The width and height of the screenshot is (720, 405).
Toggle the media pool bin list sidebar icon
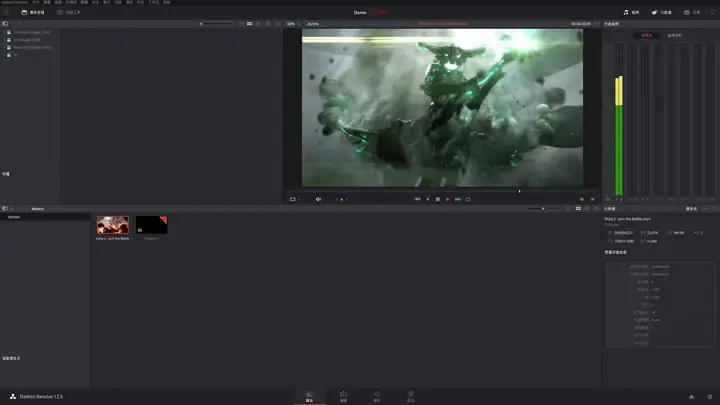pos(5,208)
